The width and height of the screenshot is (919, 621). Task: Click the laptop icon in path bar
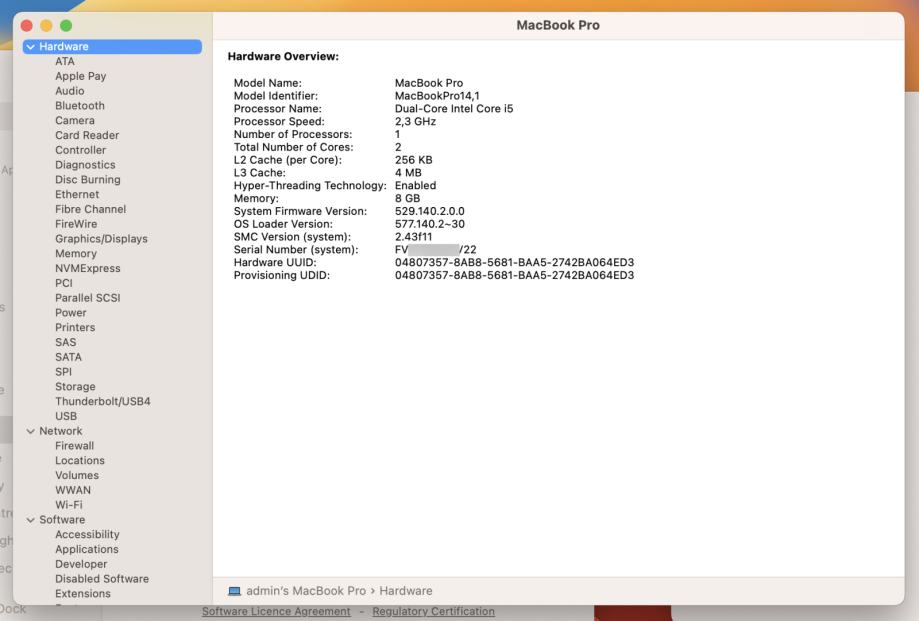(x=234, y=591)
